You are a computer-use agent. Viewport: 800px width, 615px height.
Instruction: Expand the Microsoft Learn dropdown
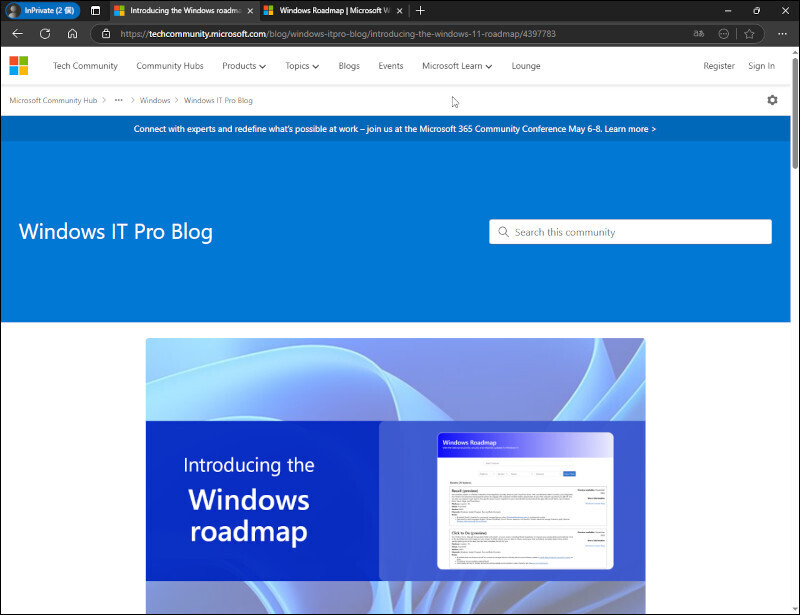coord(457,66)
